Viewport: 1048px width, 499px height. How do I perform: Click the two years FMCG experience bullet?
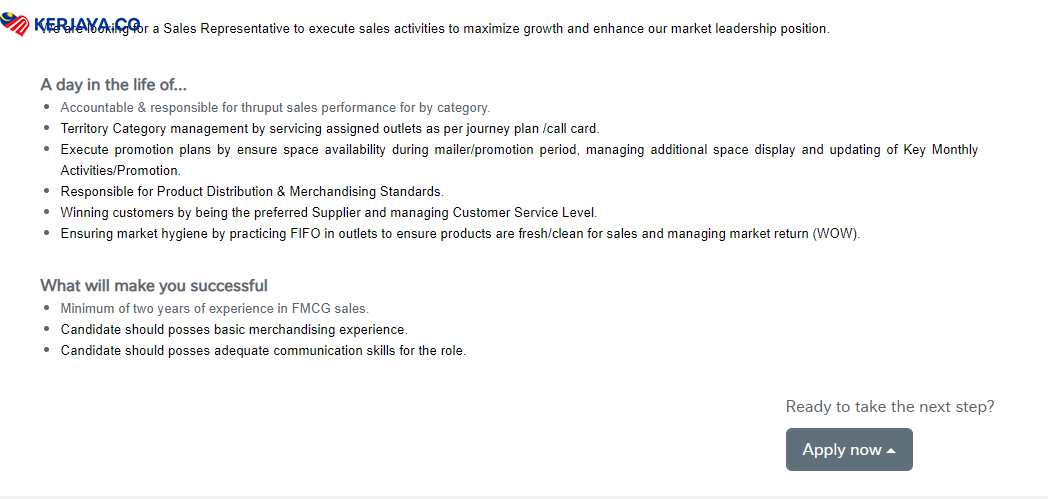[x=214, y=309]
